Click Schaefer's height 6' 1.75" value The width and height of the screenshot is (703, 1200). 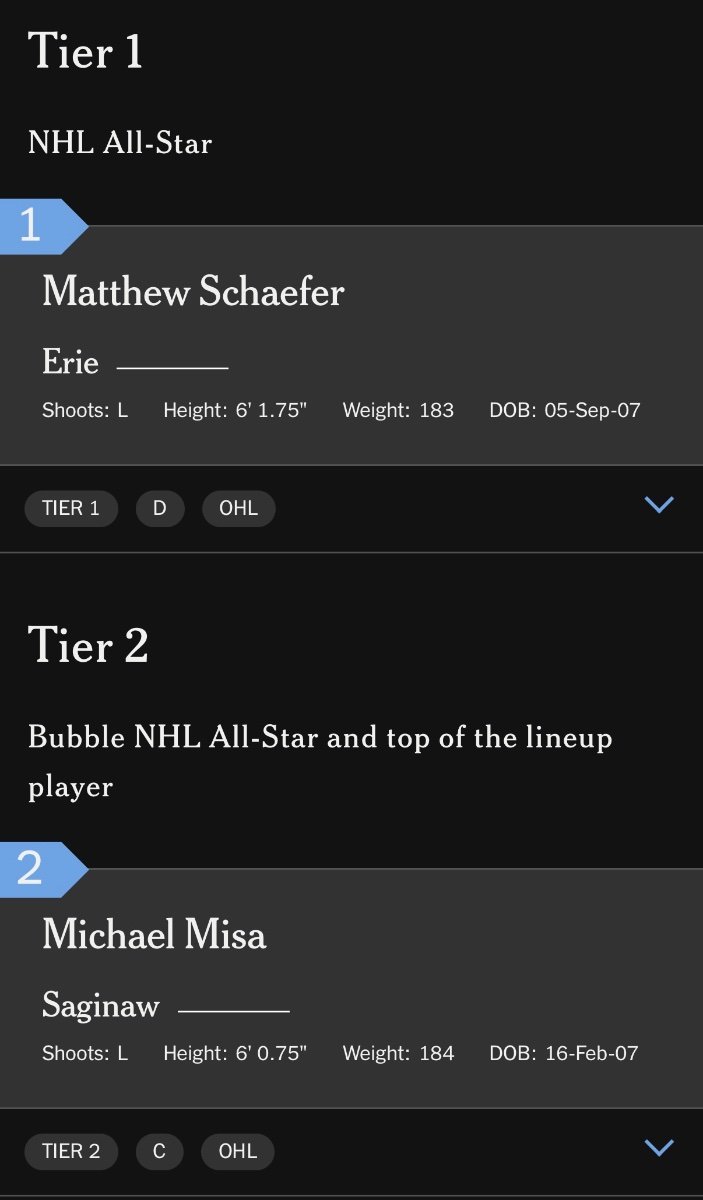click(270, 410)
